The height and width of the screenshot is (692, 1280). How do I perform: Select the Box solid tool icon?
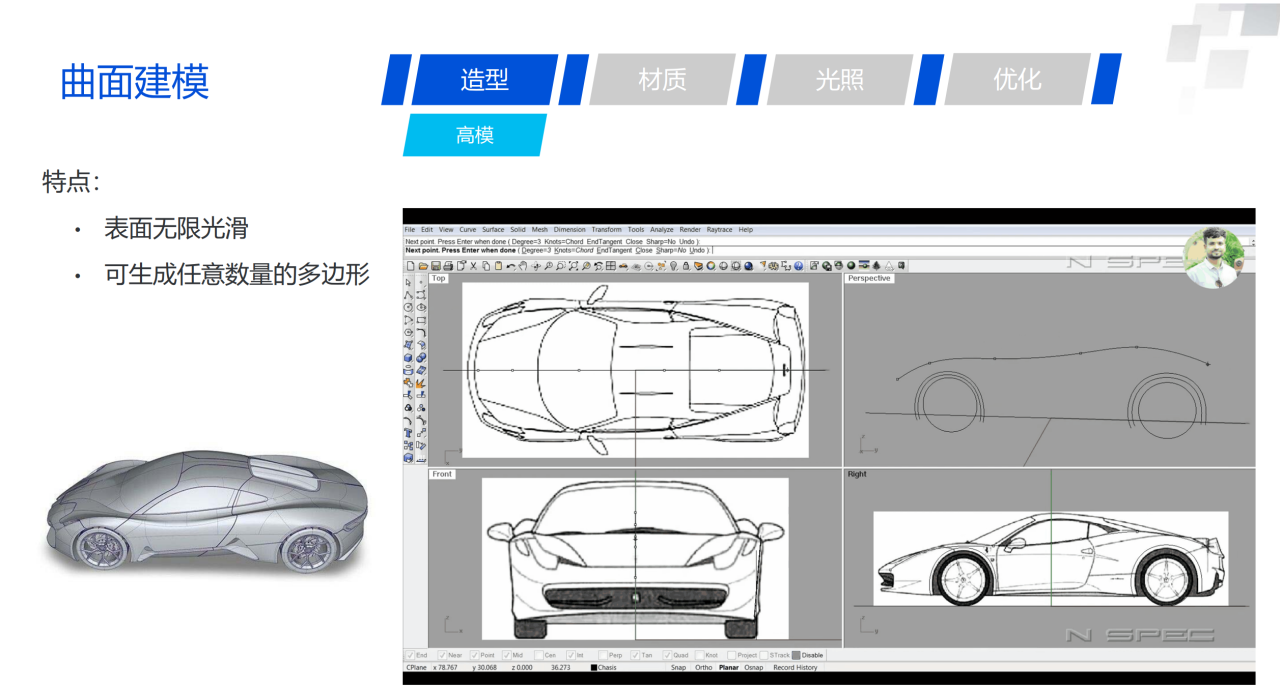click(x=408, y=358)
